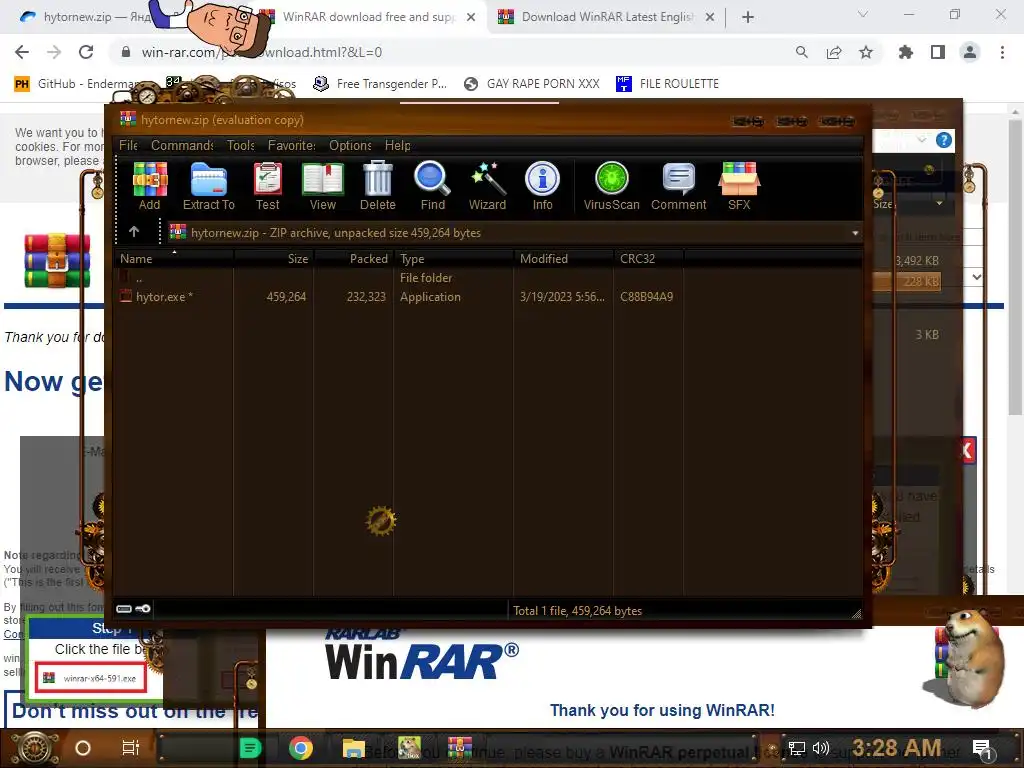Open the Commands menu
The width and height of the screenshot is (1024, 768).
tap(182, 145)
